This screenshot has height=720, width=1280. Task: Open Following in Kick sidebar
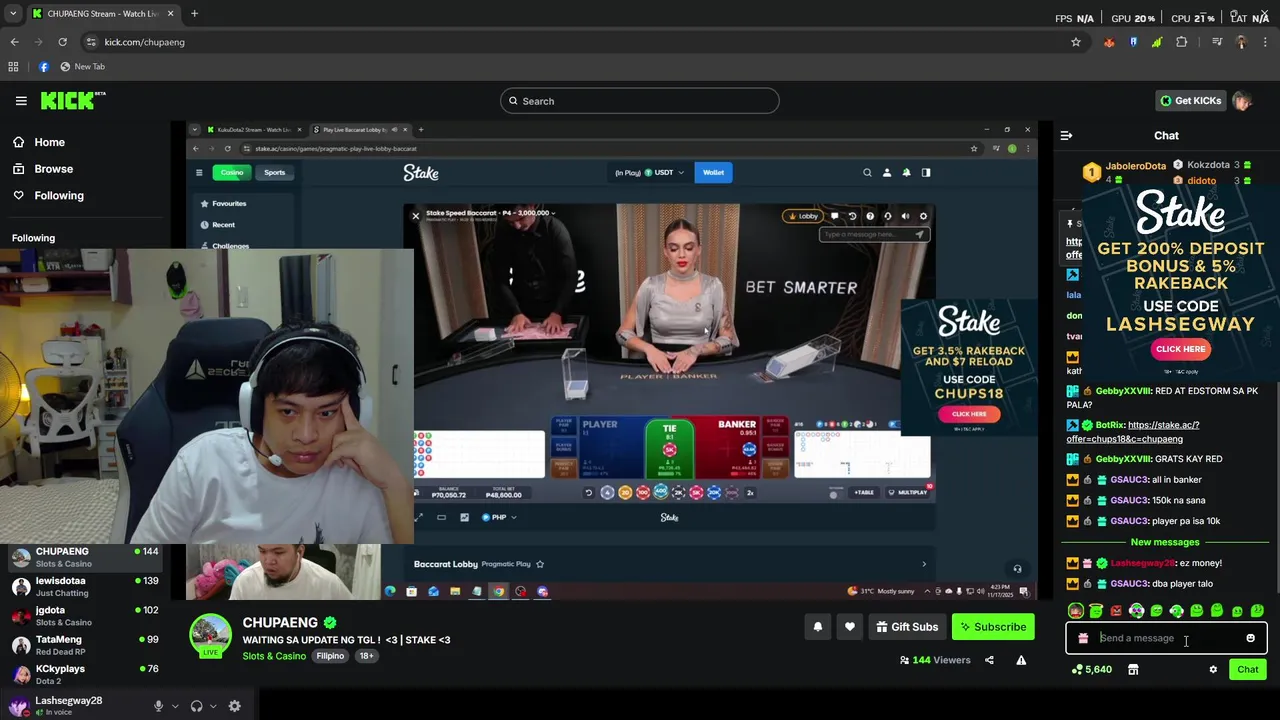(x=59, y=196)
